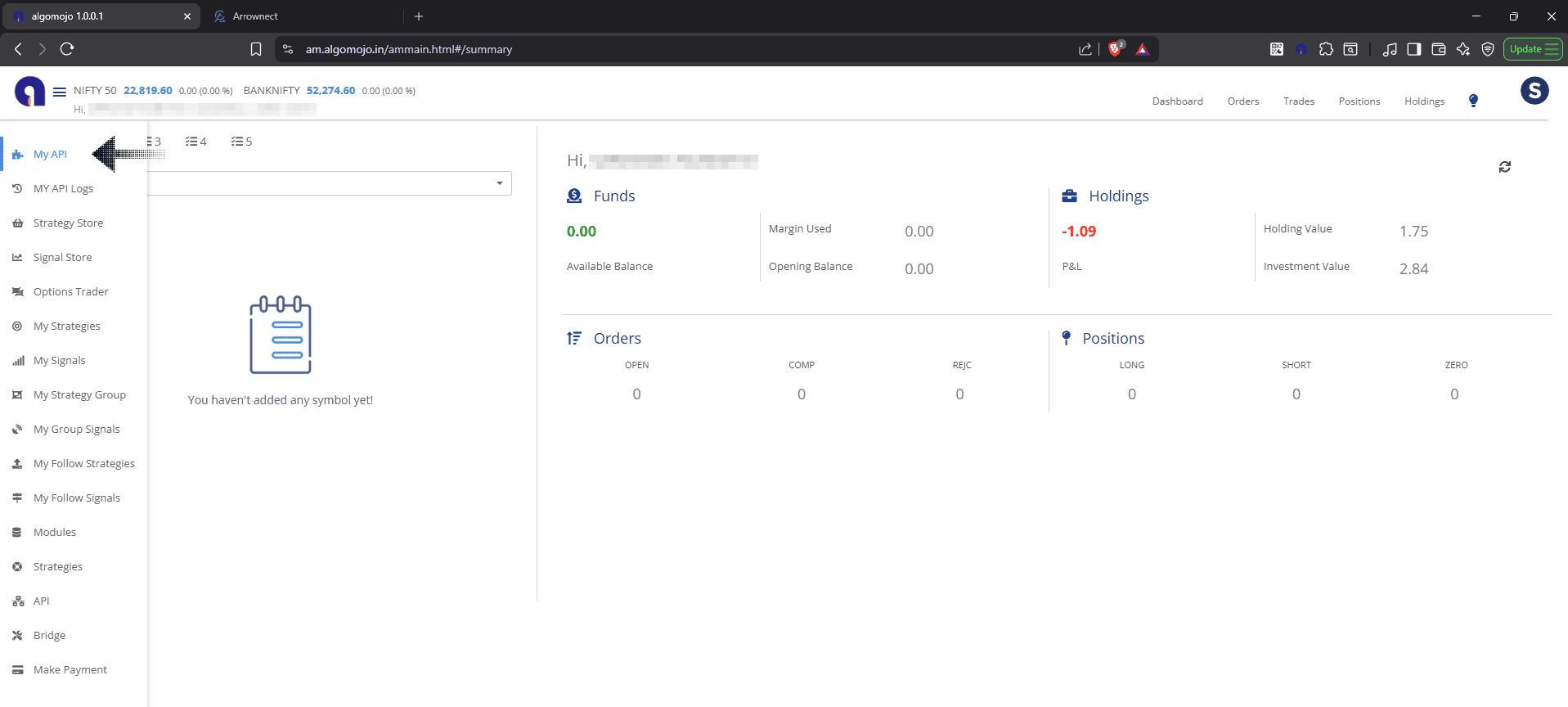Expand the symbol watchlist dropdown
Screen dimensions: 1568x707
click(x=499, y=183)
